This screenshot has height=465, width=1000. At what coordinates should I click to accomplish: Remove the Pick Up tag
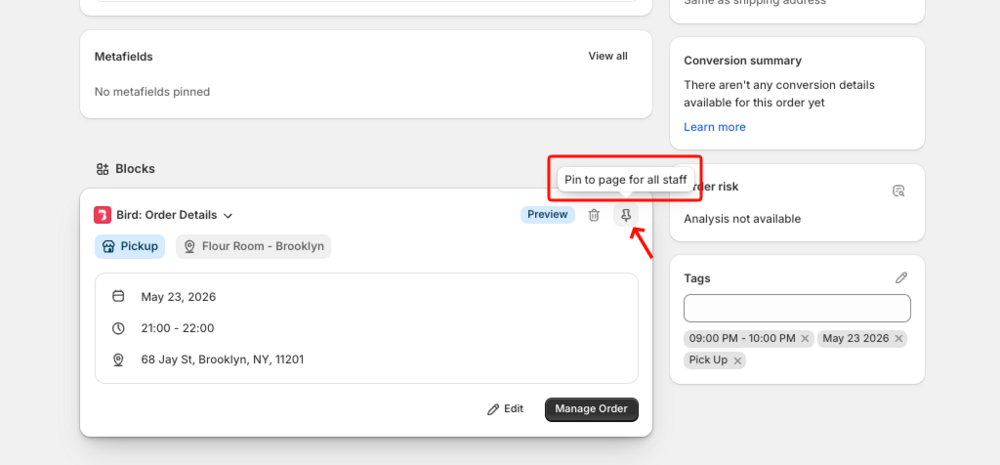[737, 360]
